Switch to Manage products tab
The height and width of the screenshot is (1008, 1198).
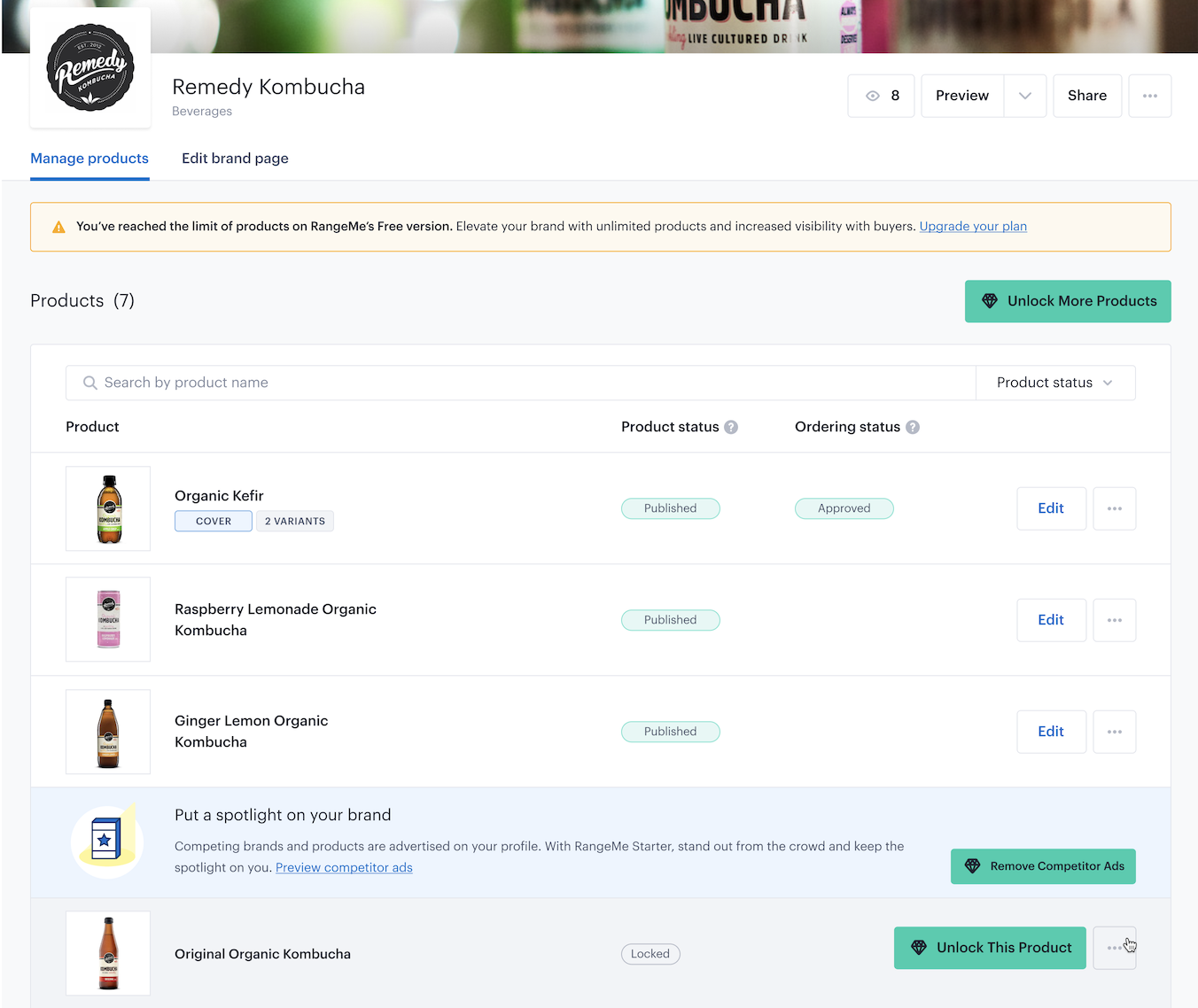89,159
